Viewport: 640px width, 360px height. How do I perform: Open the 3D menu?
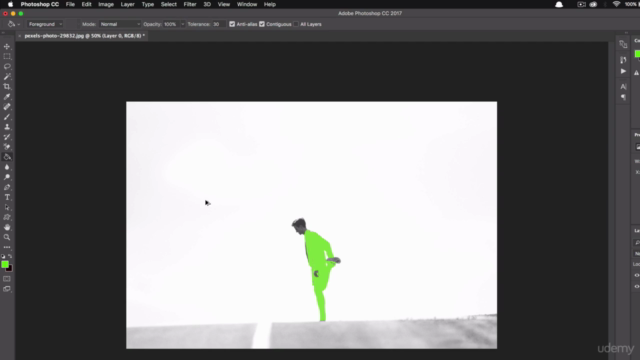click(x=207, y=4)
